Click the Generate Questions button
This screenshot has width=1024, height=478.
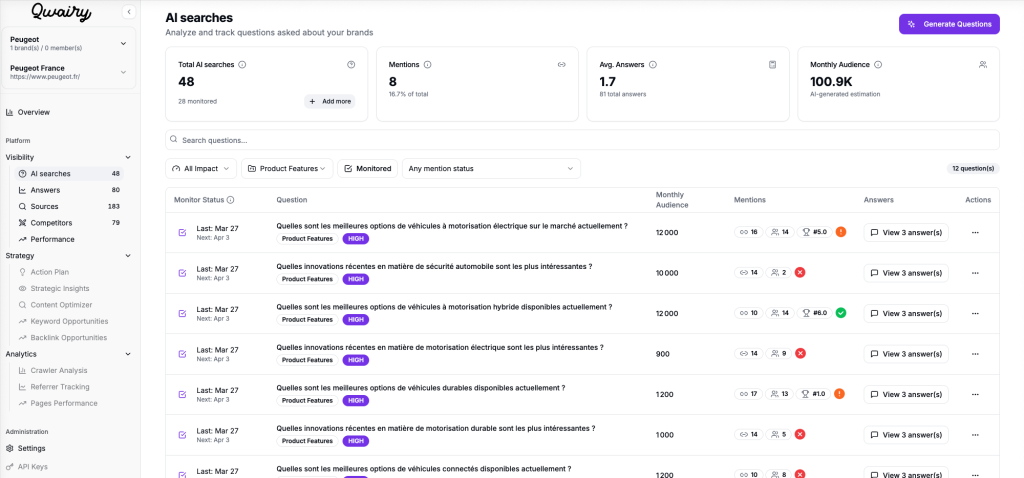[948, 24]
